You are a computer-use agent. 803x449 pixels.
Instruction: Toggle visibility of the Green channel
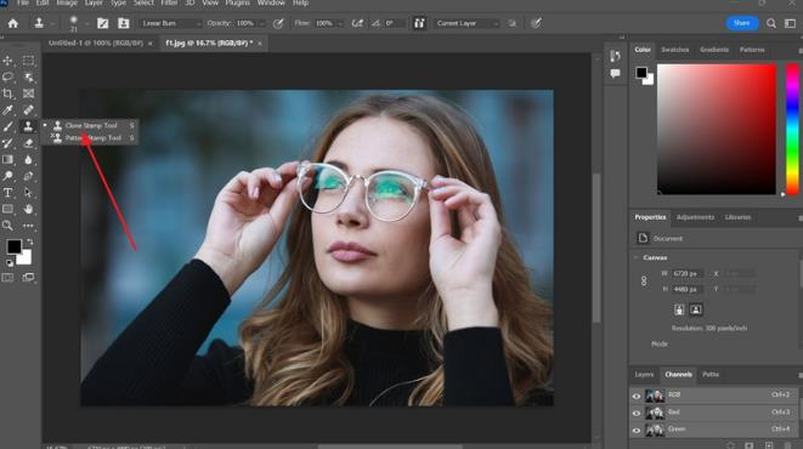[636, 430]
